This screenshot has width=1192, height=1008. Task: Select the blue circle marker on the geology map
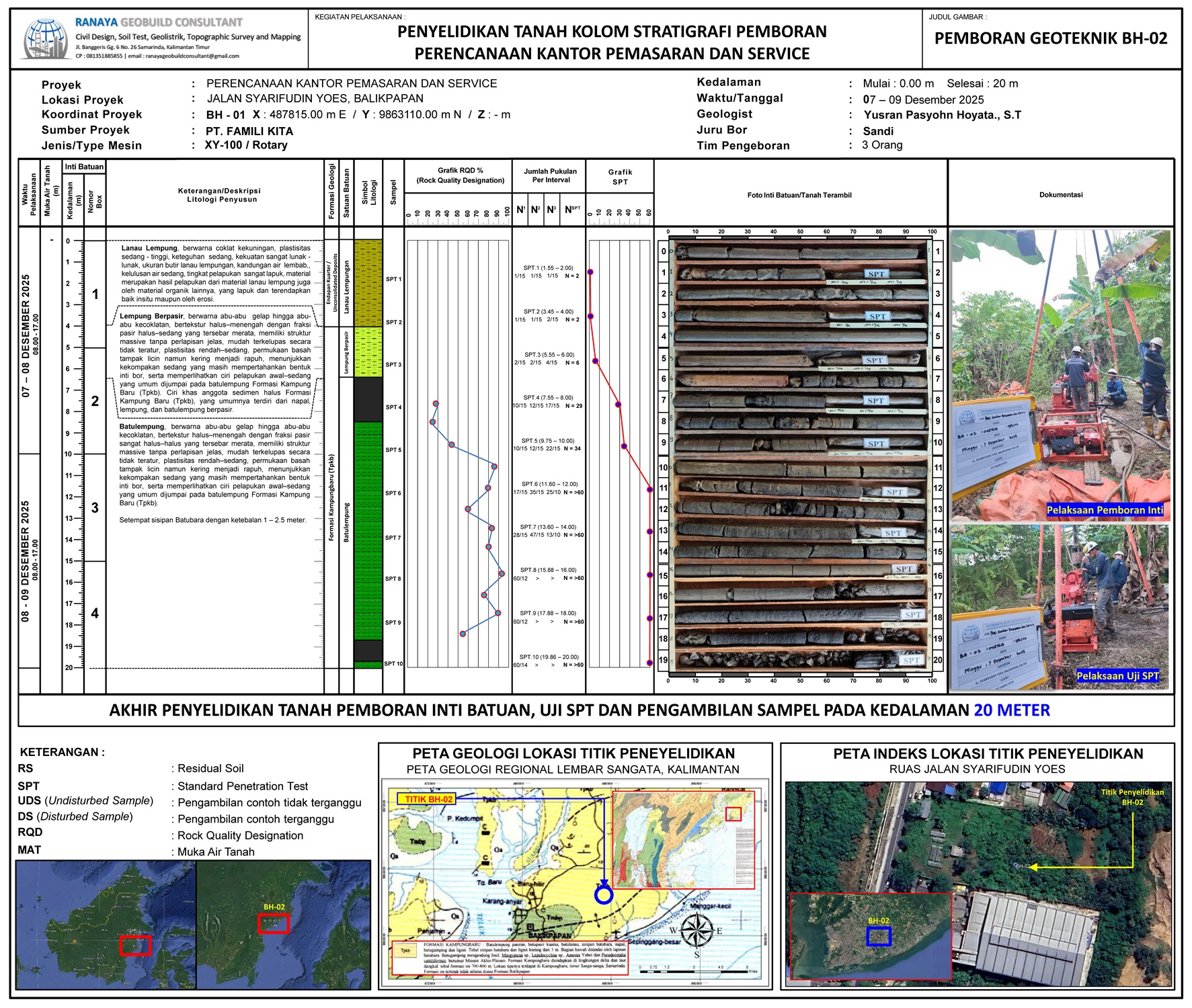(x=604, y=894)
